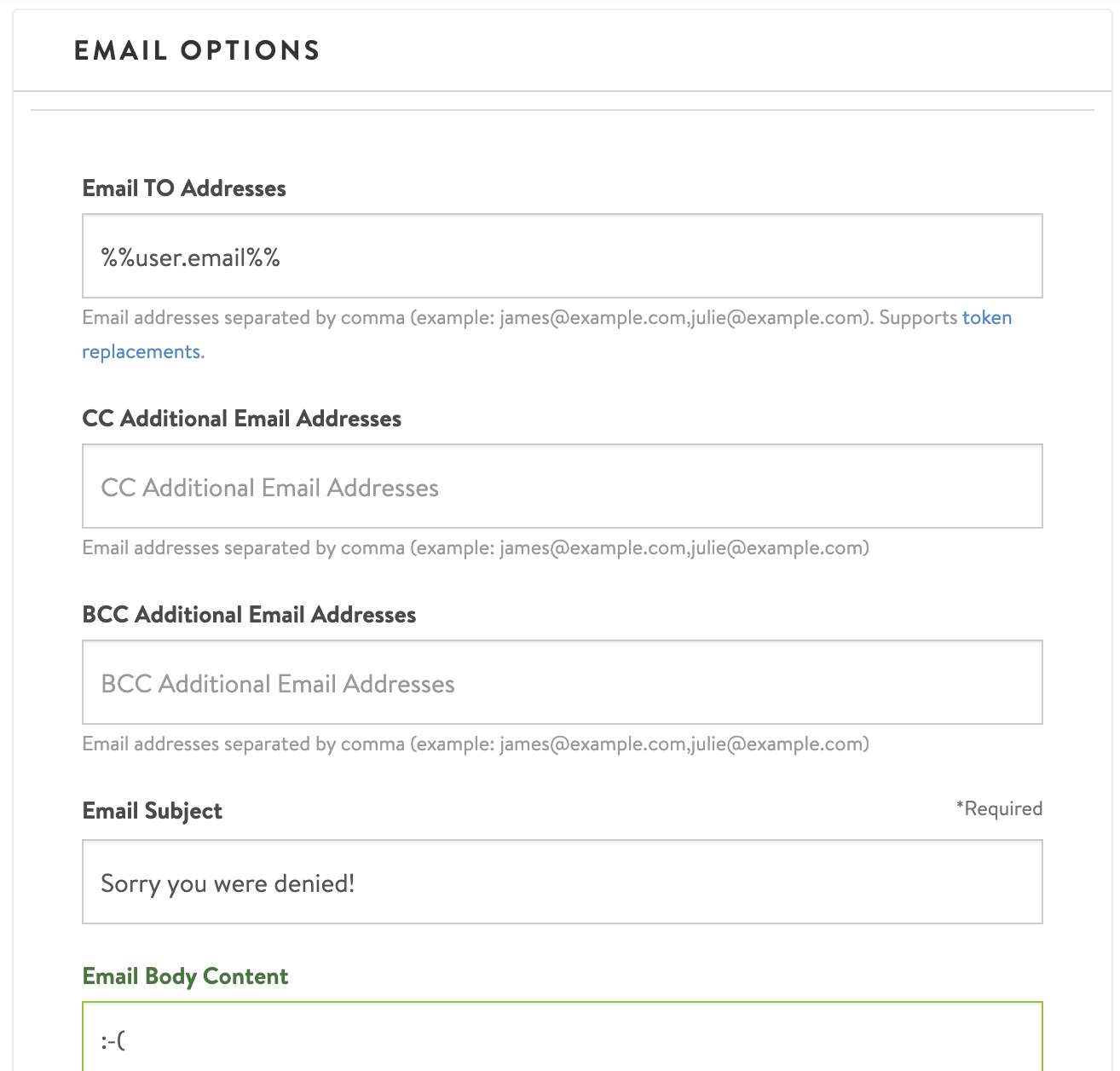Select the subject text Sorry you were denied!
The image size is (1120, 1071).
click(229, 883)
